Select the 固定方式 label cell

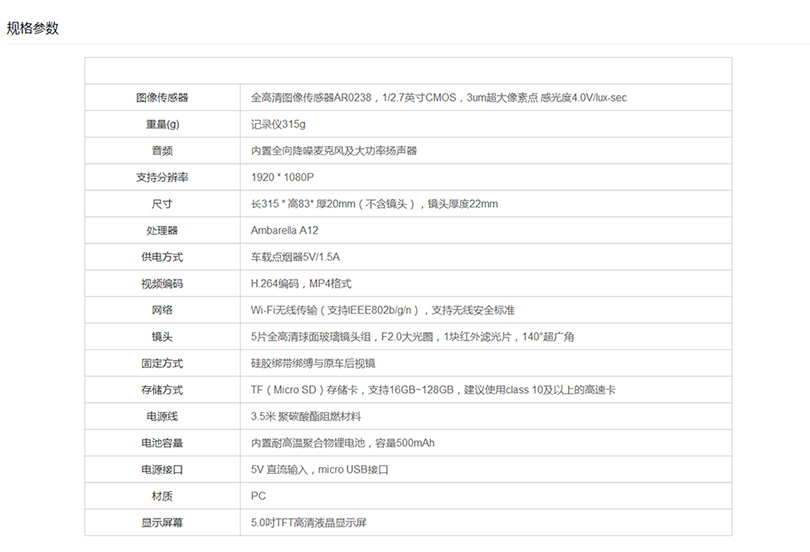(162, 364)
